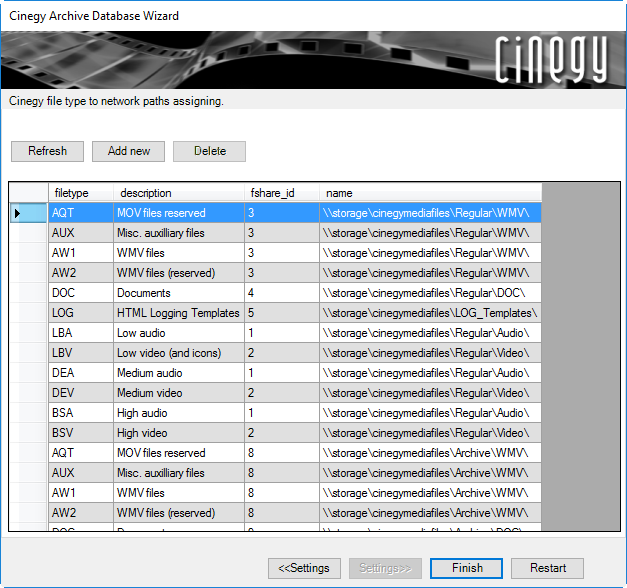Click the 'Medium video' description cell
The height and width of the screenshot is (588, 627).
coord(179,393)
